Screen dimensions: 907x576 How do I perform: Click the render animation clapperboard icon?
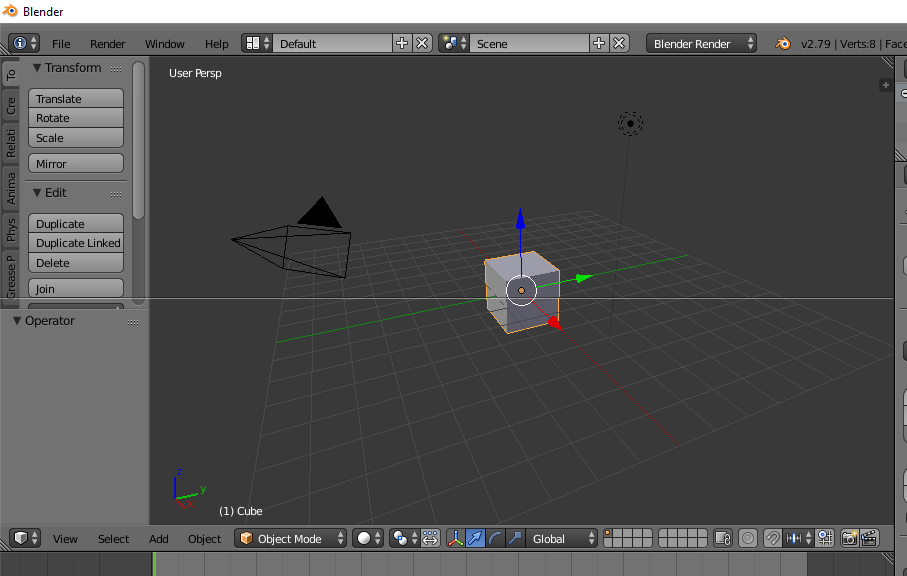pyautogui.click(x=868, y=538)
